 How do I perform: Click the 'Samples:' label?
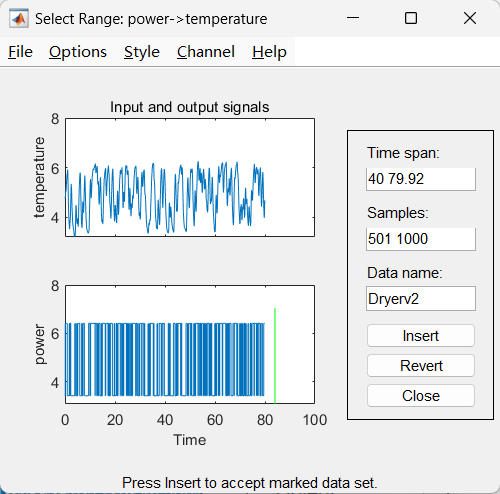point(398,213)
